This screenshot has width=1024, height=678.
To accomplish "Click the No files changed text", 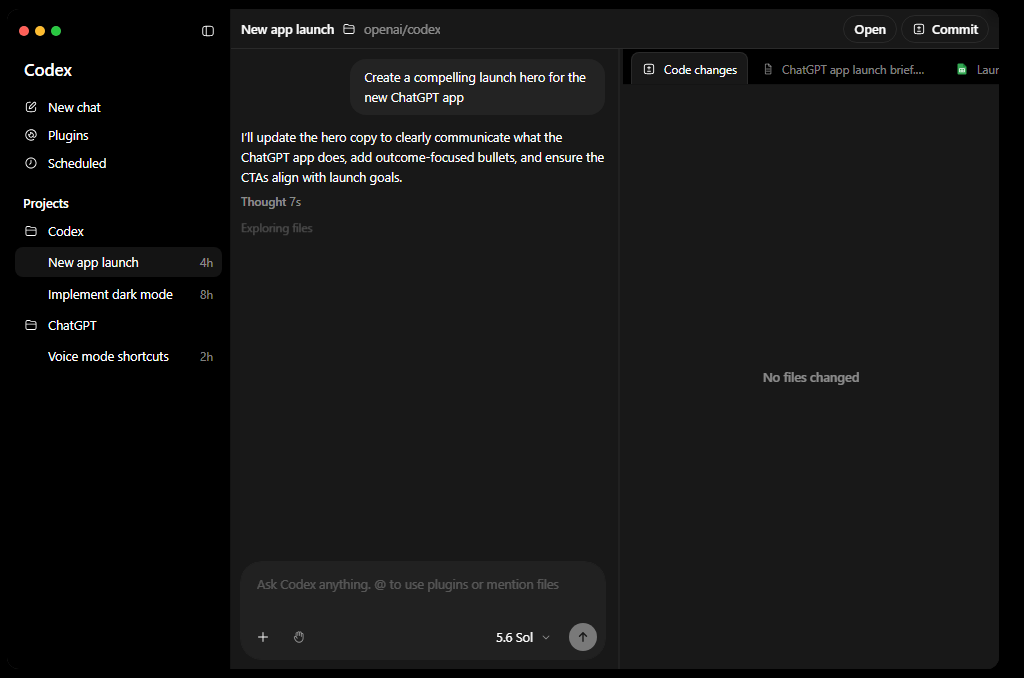I will [x=810, y=378].
